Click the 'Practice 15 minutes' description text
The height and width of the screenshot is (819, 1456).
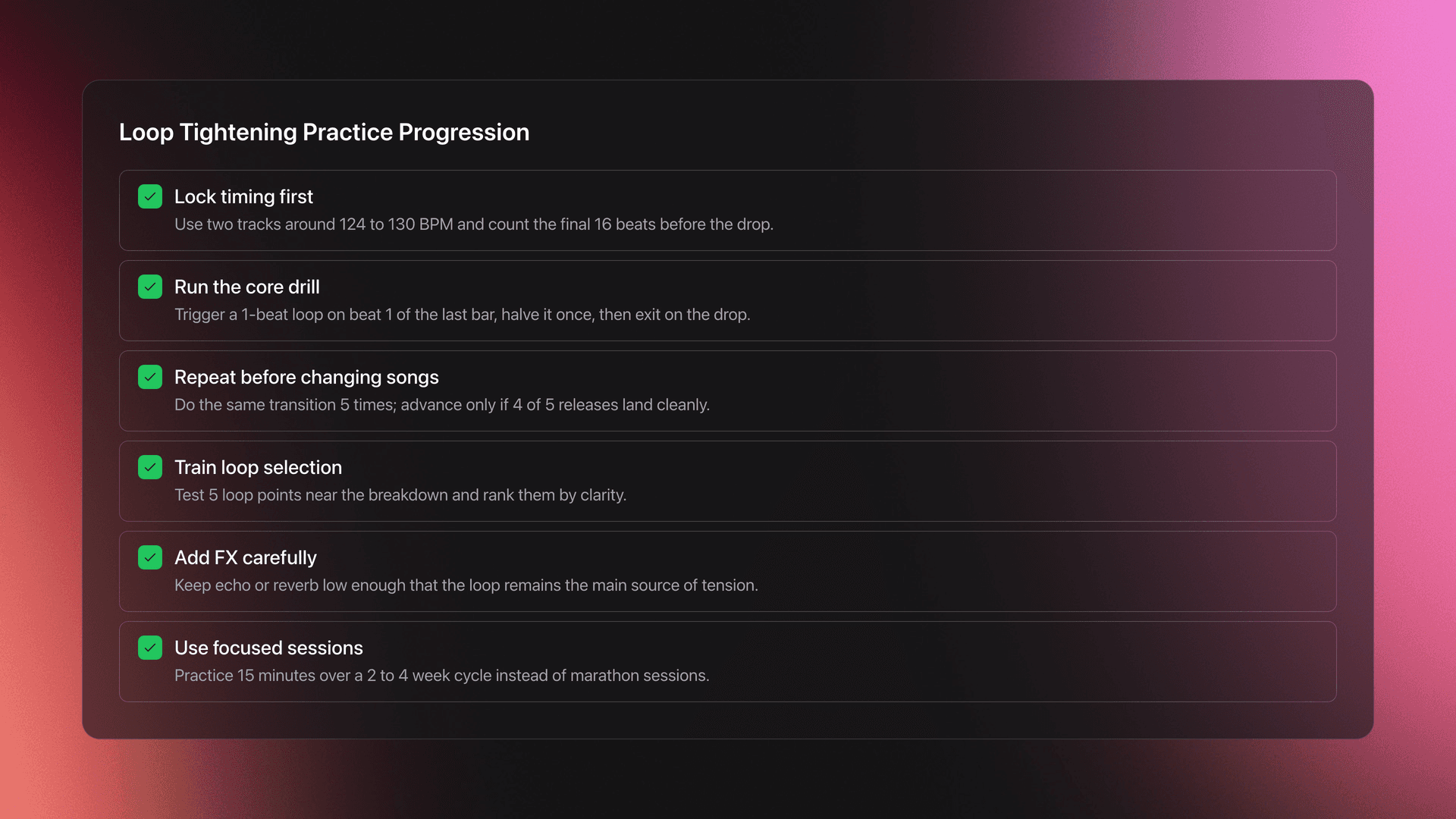pyautogui.click(x=441, y=676)
